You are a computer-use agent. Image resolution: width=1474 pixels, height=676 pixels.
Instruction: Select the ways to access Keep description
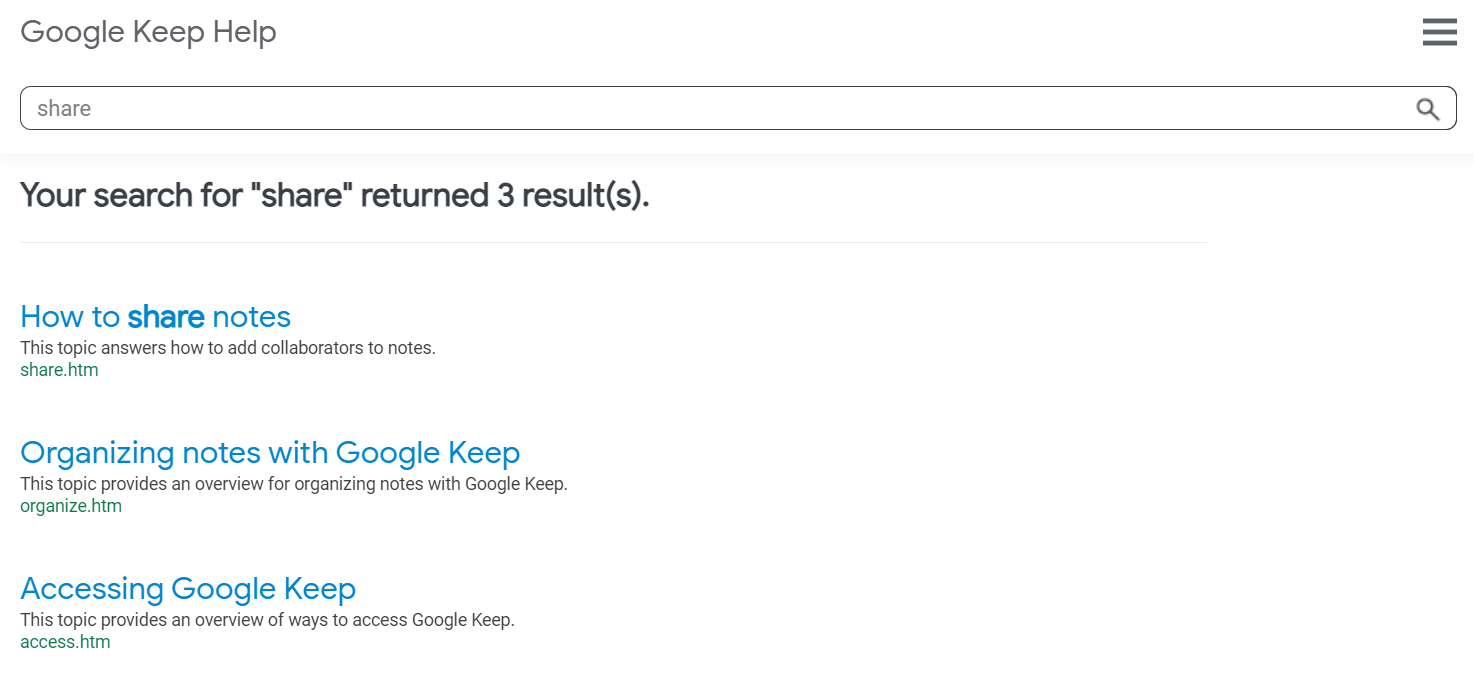[x=267, y=620]
